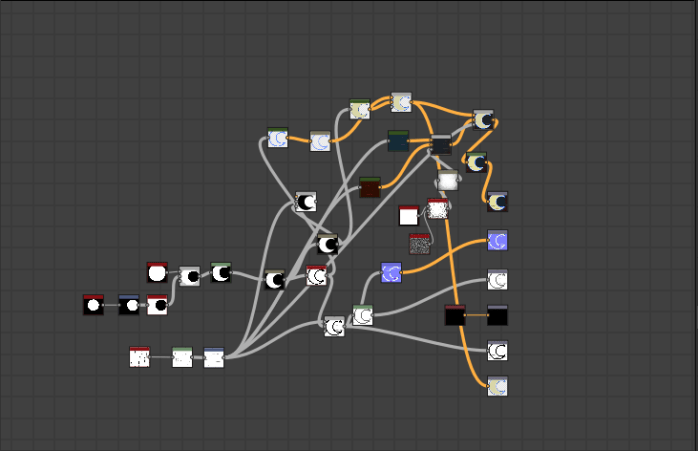Select the node showing a large white disc

coord(157,273)
